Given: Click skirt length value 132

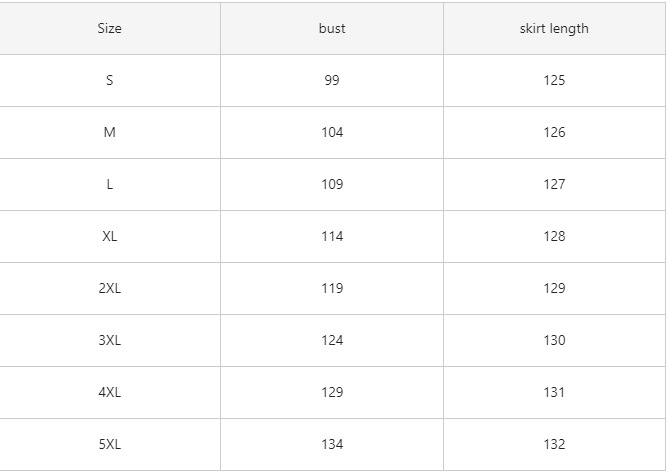Looking at the screenshot, I should click(x=554, y=444).
